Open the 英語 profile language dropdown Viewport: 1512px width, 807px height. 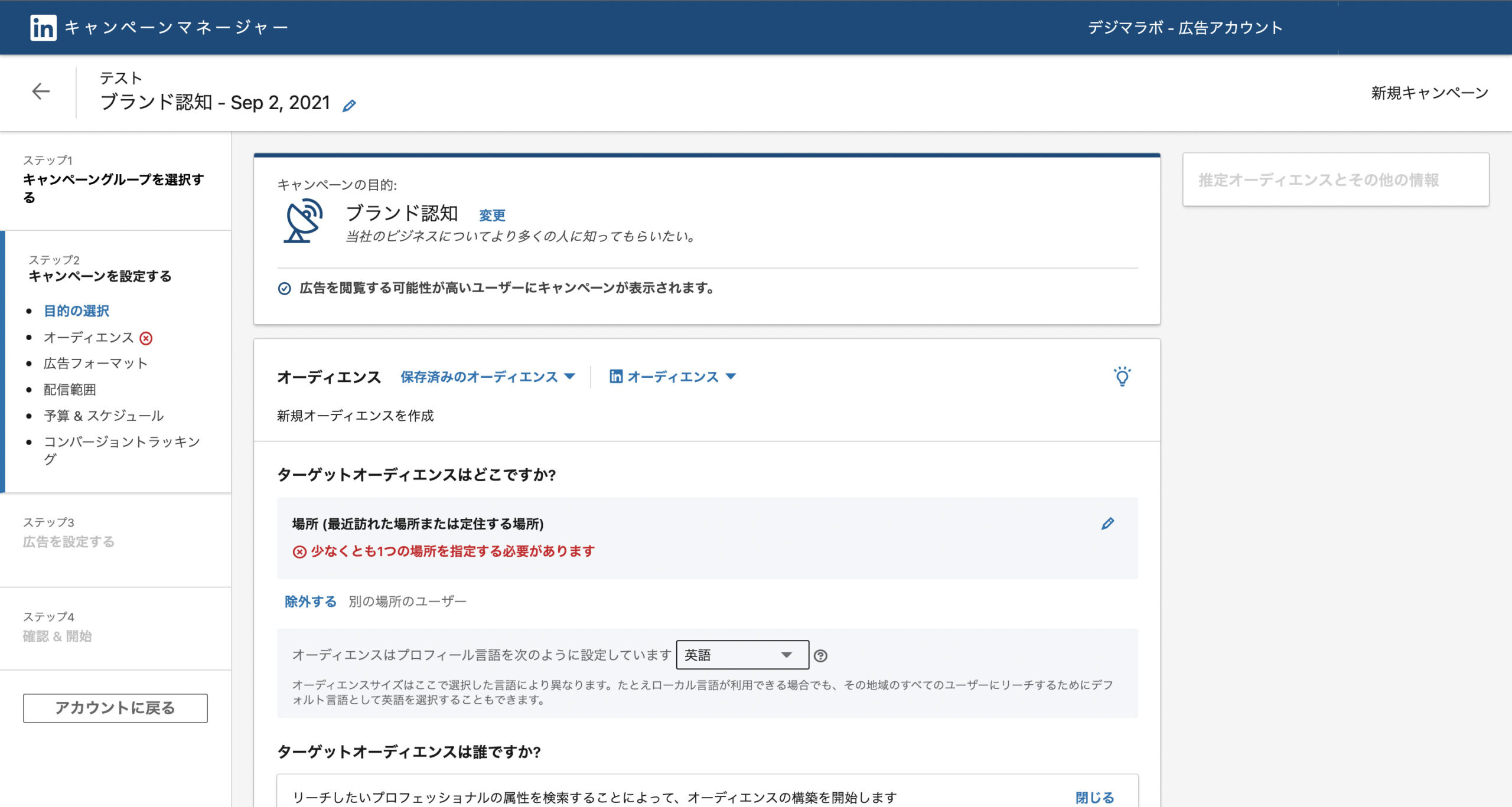pyautogui.click(x=742, y=655)
